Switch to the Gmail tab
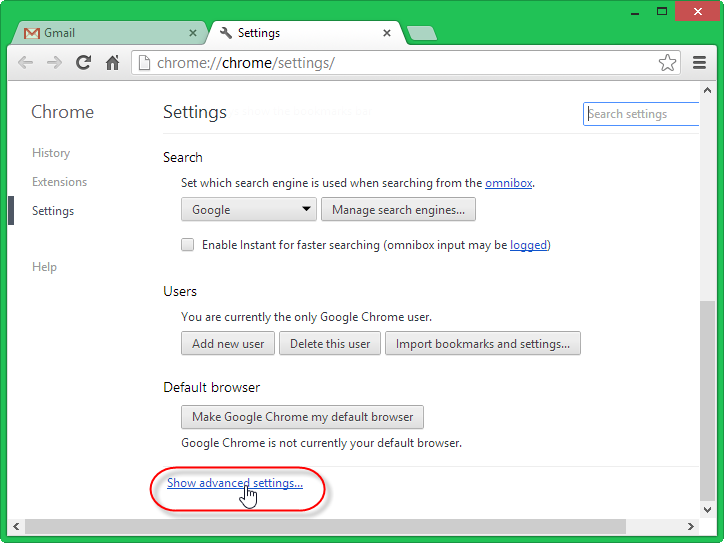This screenshot has width=724, height=543. point(100,33)
